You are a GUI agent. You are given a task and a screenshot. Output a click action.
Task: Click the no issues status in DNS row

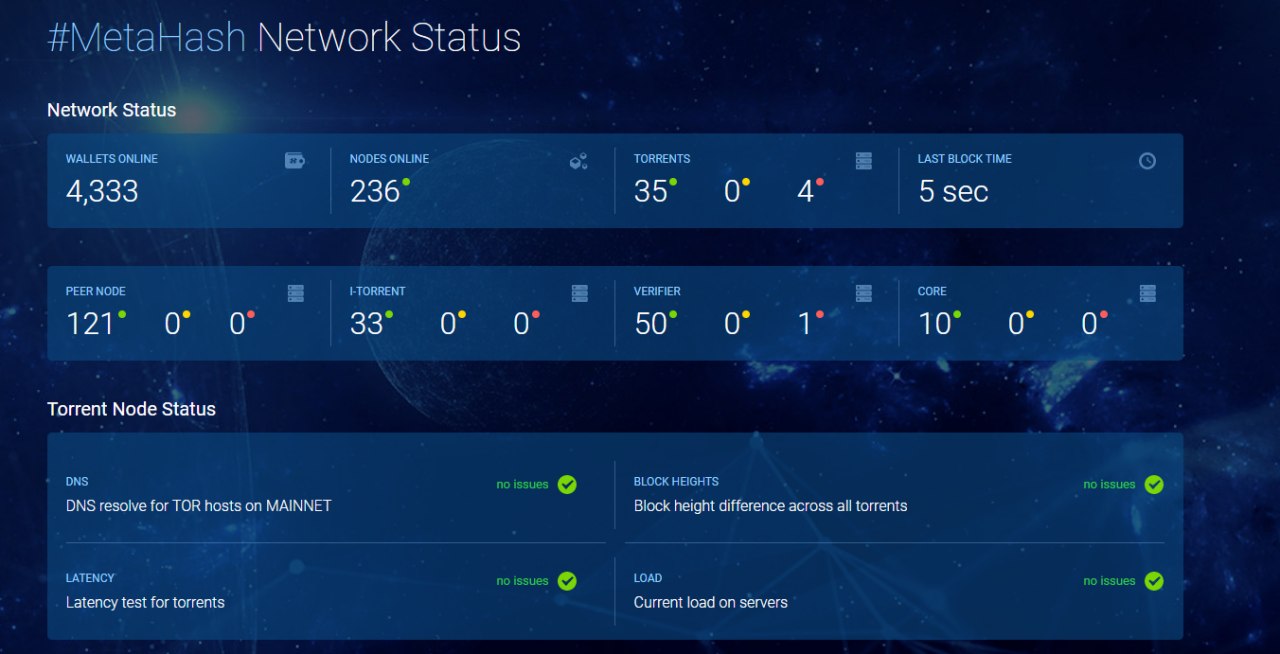tap(523, 484)
